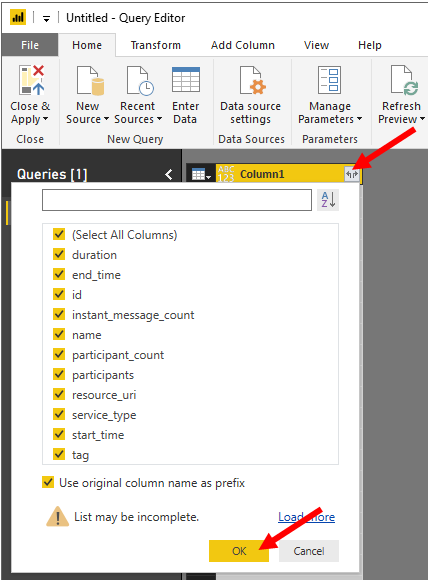Click the list incomplete warning icon

click(x=58, y=517)
